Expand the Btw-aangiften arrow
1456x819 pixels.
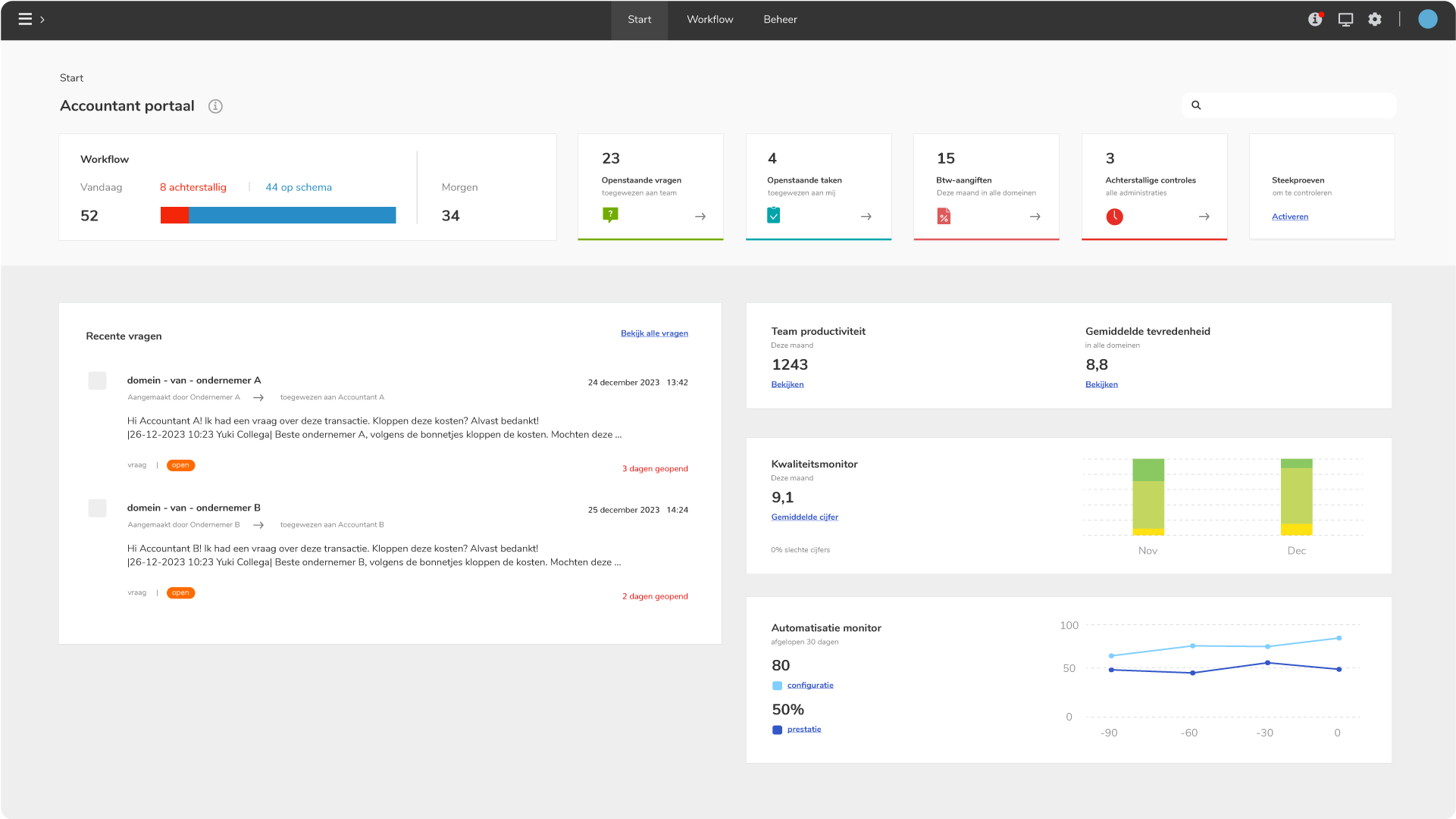[x=1035, y=216]
